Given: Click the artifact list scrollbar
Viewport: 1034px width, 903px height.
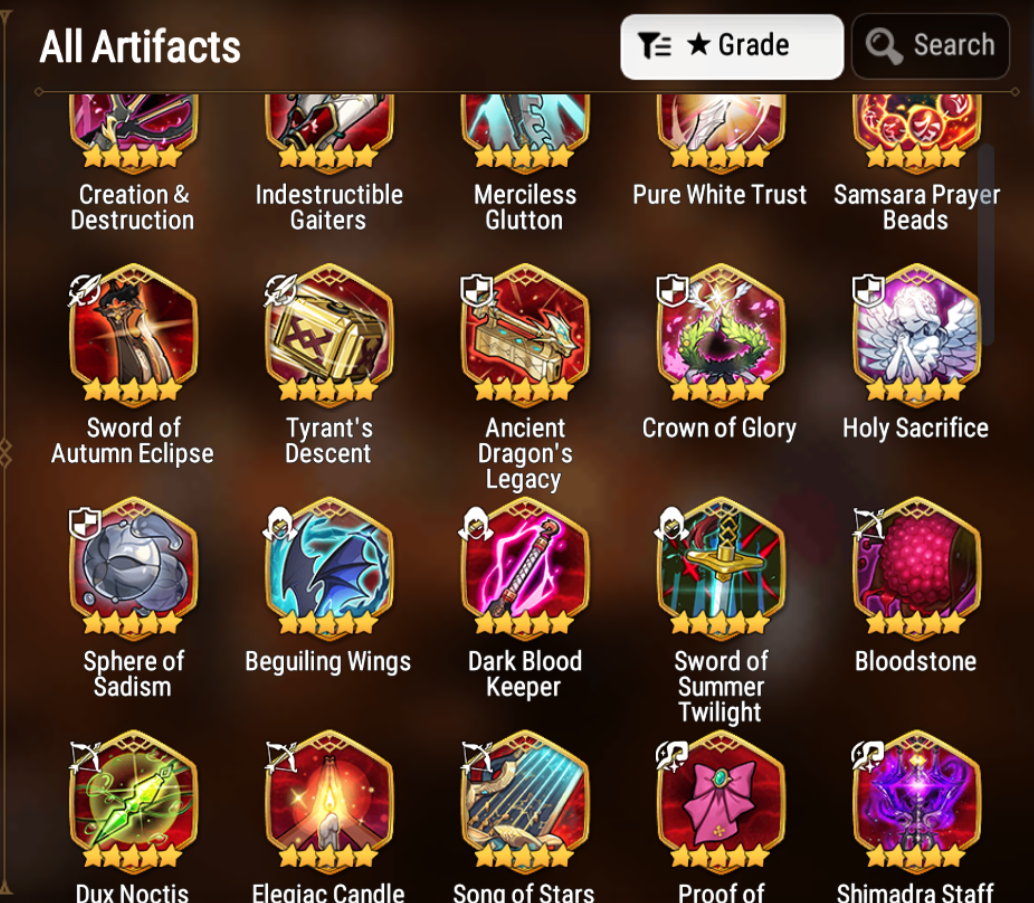Looking at the screenshot, I should (x=986, y=244).
